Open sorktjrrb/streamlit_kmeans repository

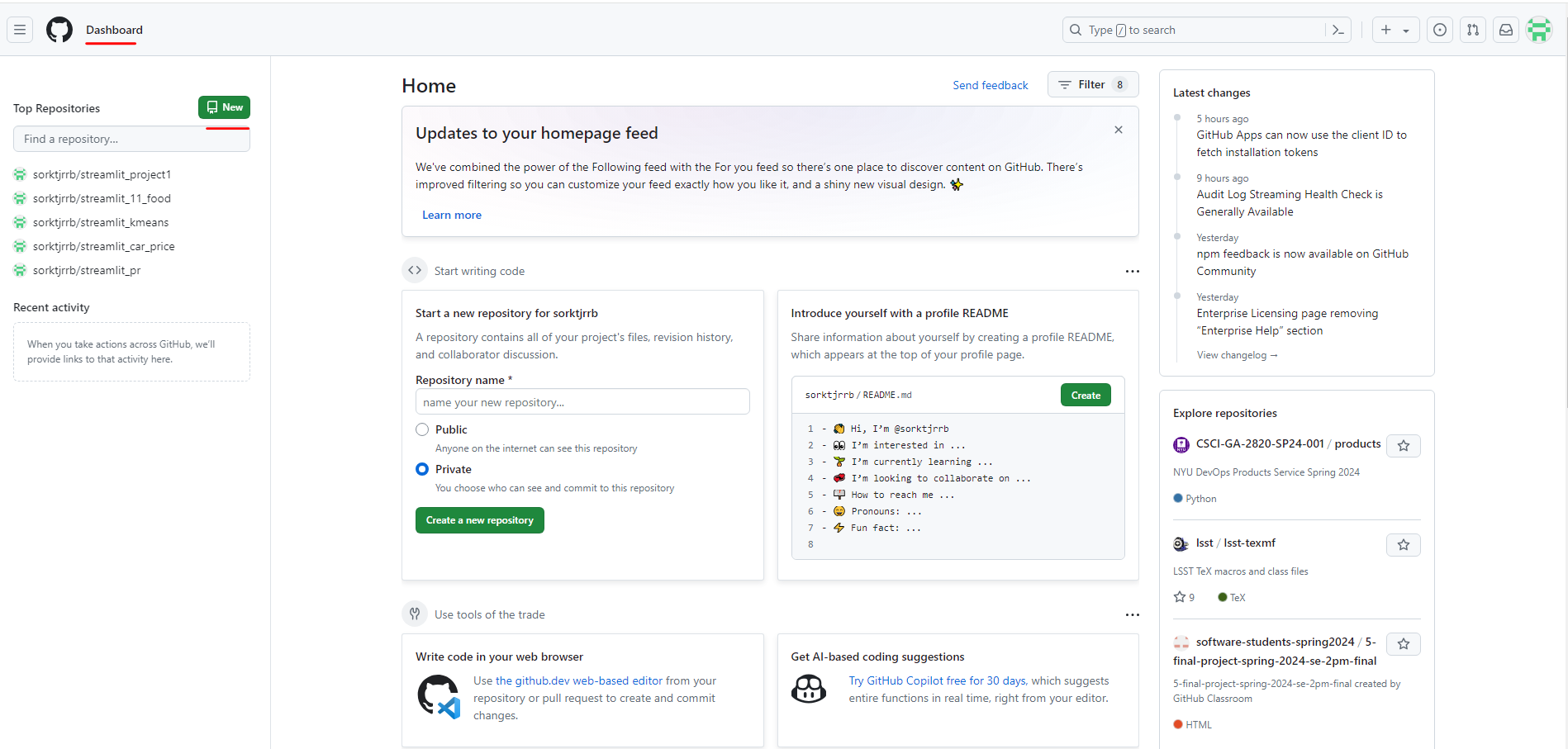pos(101,222)
